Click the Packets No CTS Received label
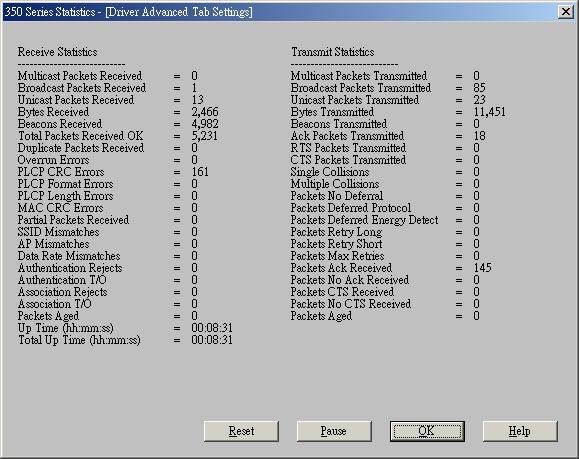The image size is (579, 459). tap(351, 304)
